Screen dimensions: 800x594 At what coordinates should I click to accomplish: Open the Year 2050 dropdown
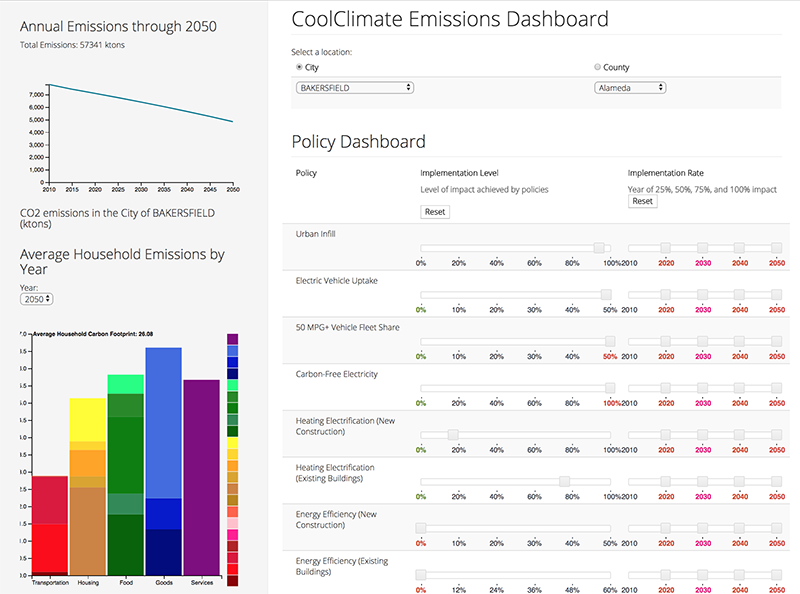coord(36,299)
